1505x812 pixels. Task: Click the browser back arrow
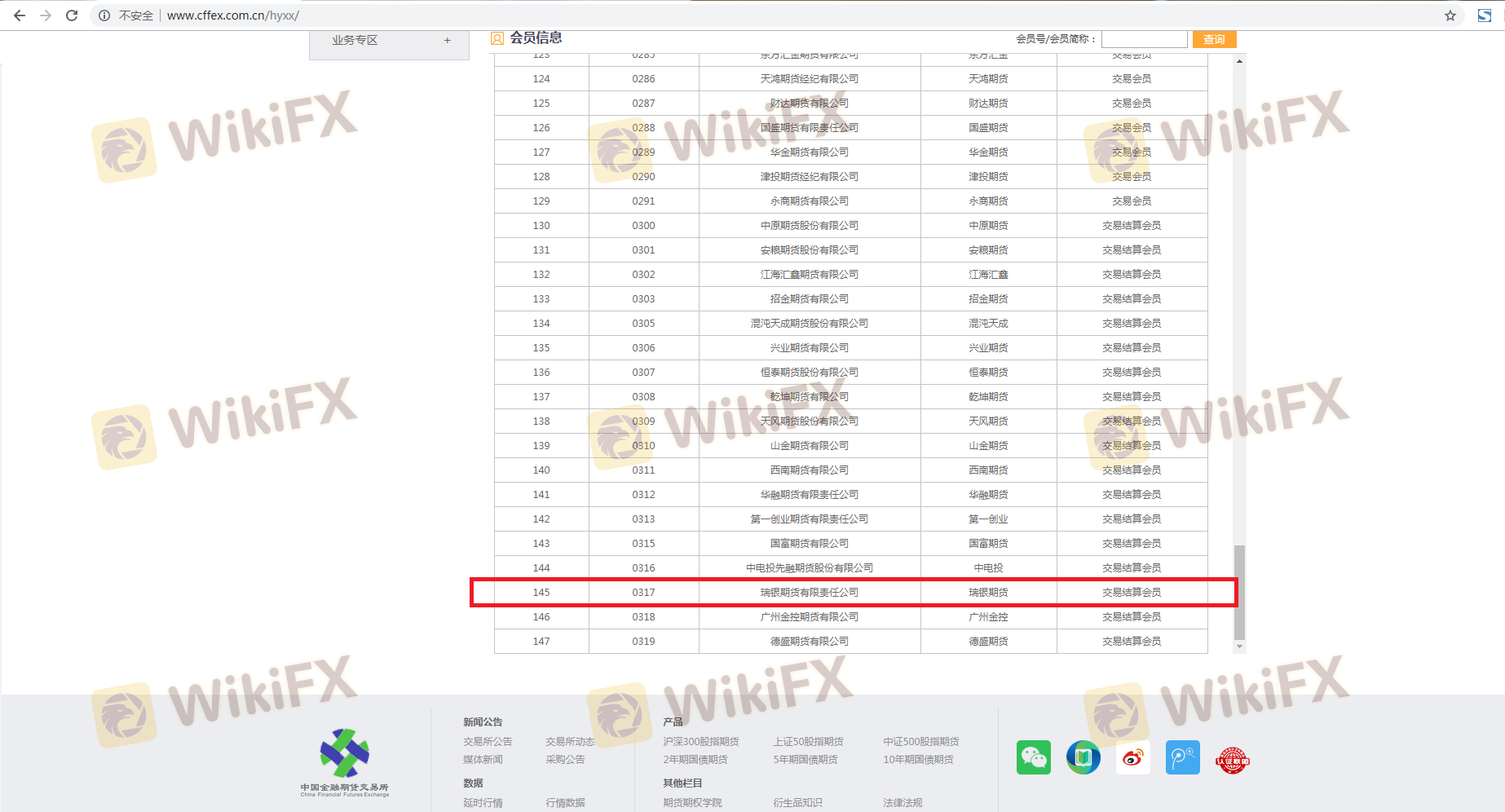pyautogui.click(x=20, y=15)
